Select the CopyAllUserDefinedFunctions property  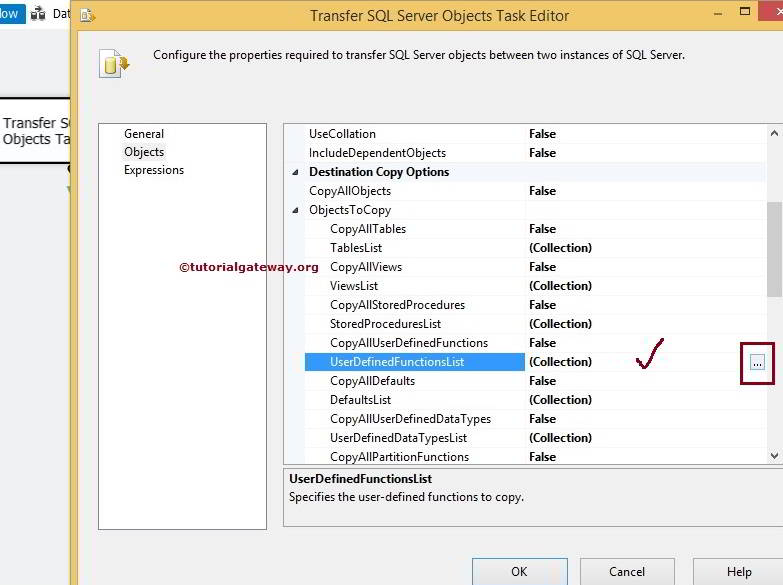pyautogui.click(x=409, y=343)
